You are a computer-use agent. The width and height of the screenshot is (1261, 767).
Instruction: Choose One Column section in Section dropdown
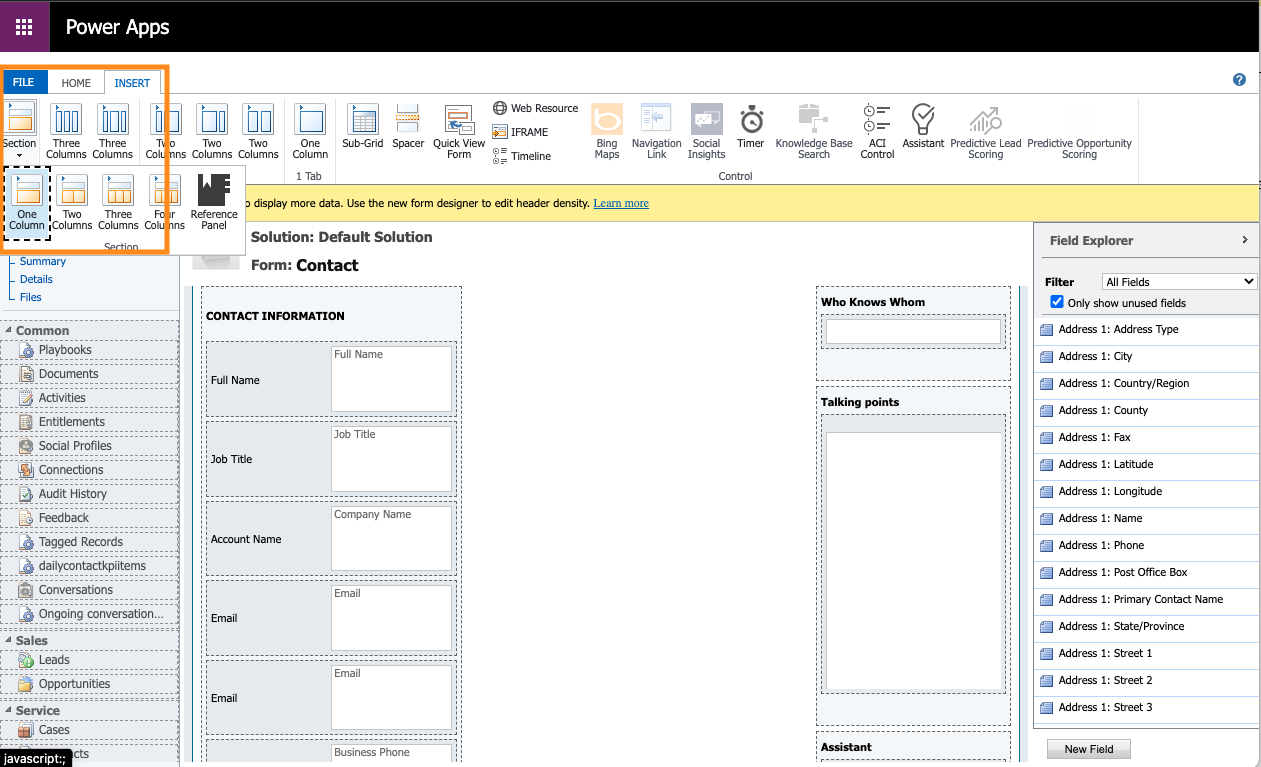click(x=27, y=202)
